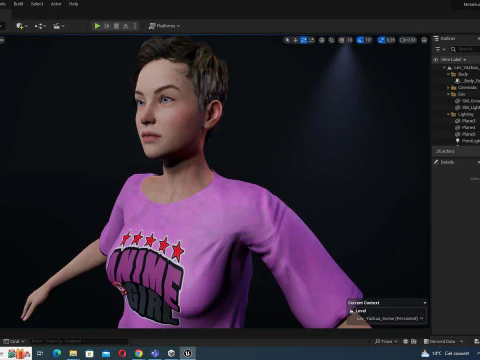480x360 pixels.
Task: Toggle grid snapping icon
Action: (x=342, y=40)
